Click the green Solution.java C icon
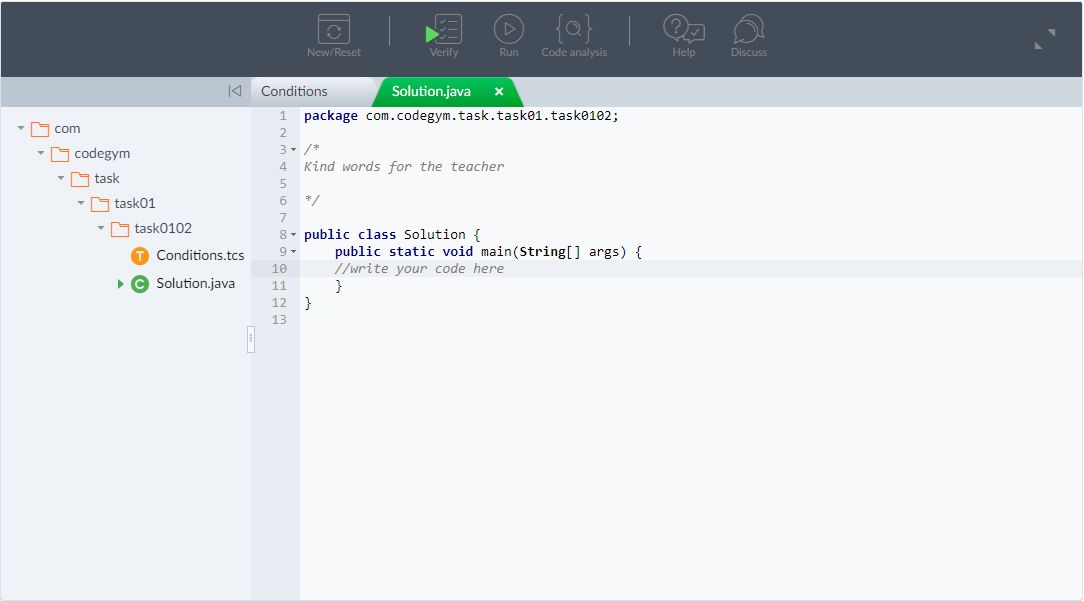1084x601 pixels. (x=140, y=284)
